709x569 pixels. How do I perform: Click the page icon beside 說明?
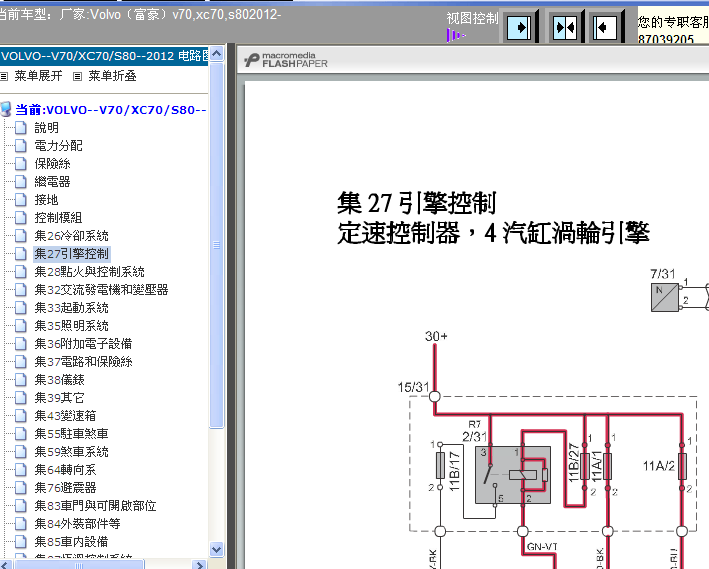pos(21,128)
